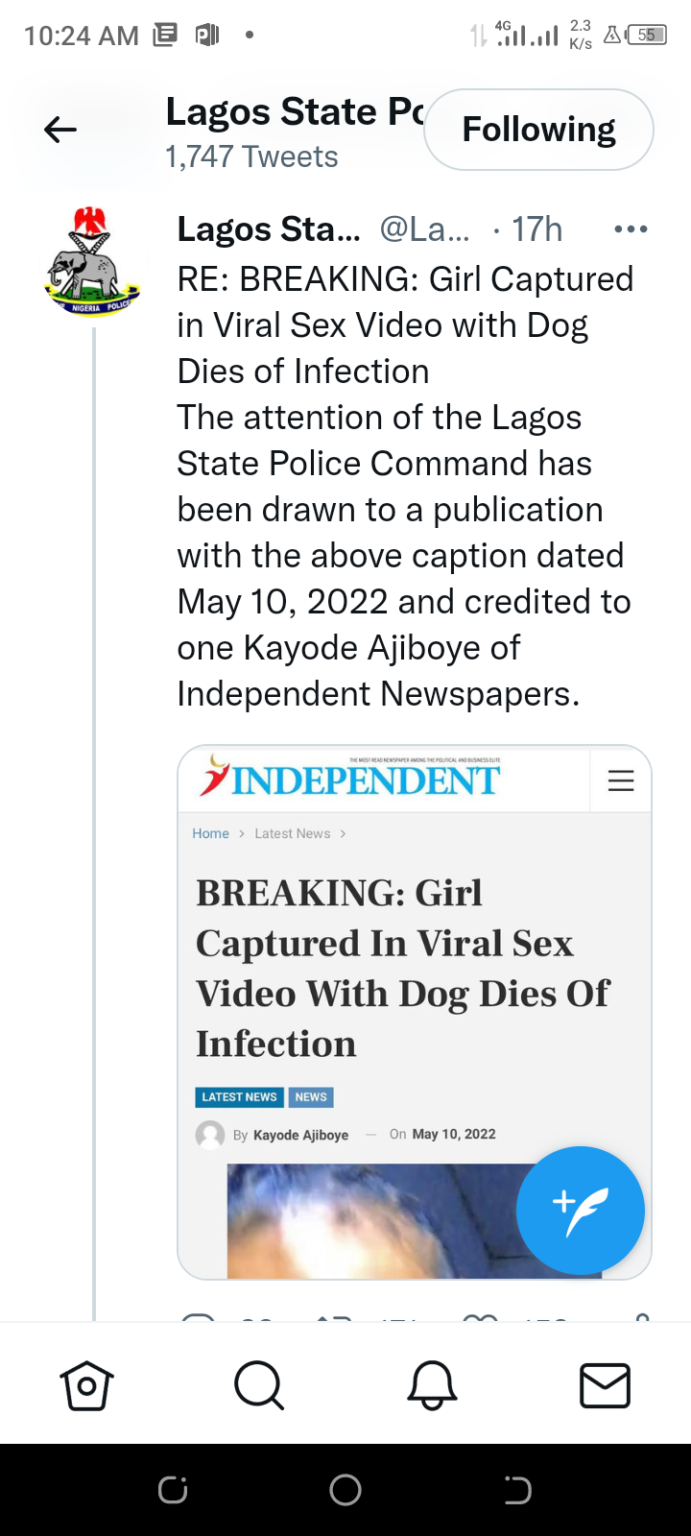The width and height of the screenshot is (691, 1536).
Task: Click the Latest News breadcrumb
Action: (x=292, y=833)
